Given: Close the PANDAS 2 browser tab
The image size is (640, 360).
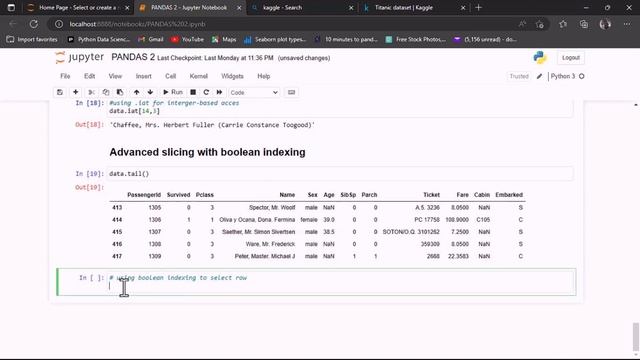Looking at the screenshot, I should (239, 8).
